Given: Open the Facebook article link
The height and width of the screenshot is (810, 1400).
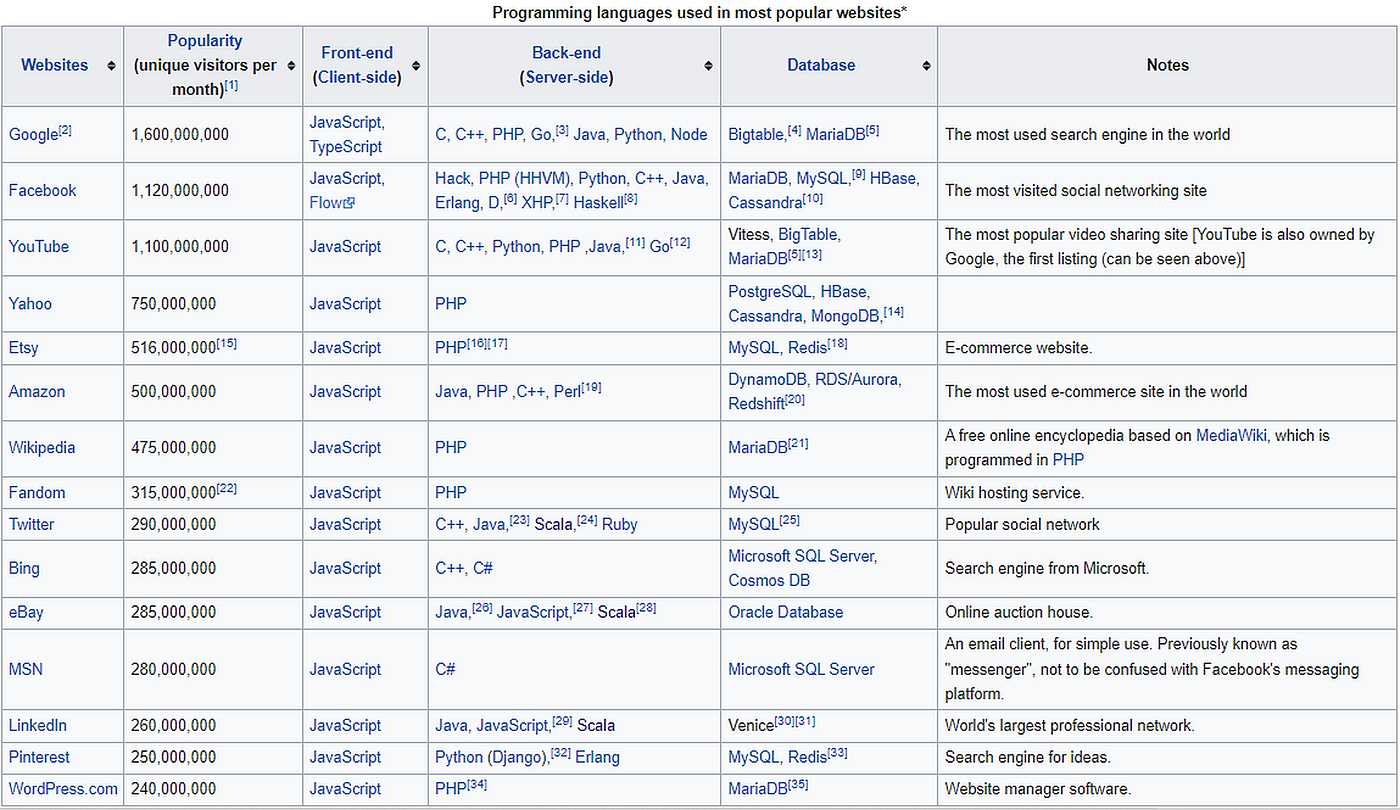Looking at the screenshot, I should [x=42, y=190].
